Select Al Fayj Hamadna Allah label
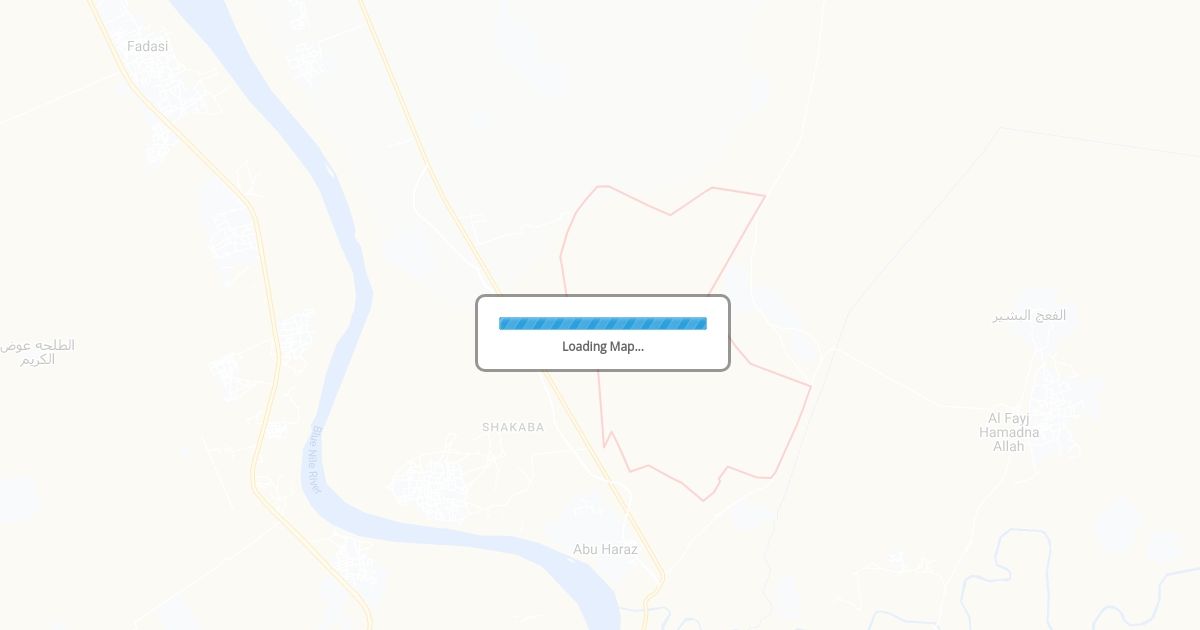 click(x=1009, y=432)
